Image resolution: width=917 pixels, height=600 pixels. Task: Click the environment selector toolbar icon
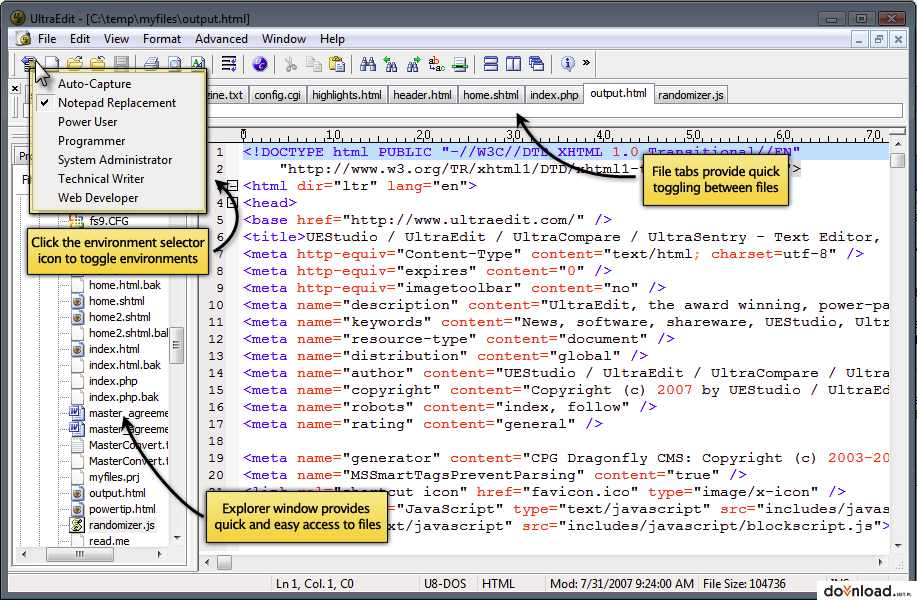(x=28, y=63)
